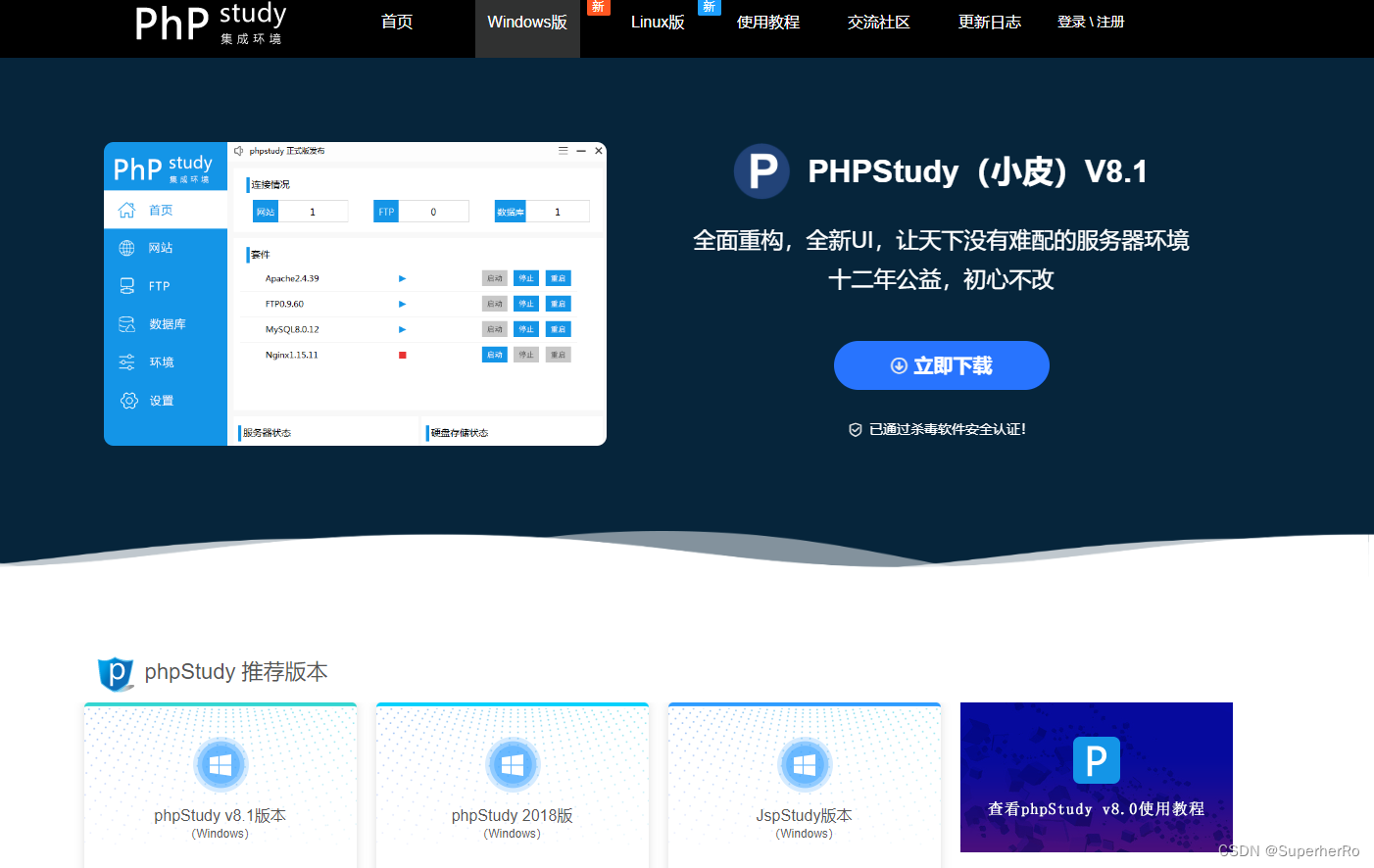1374x868 pixels.
Task: Click the P logo beside PHPStudy（小皮）V8.1
Action: 762,171
